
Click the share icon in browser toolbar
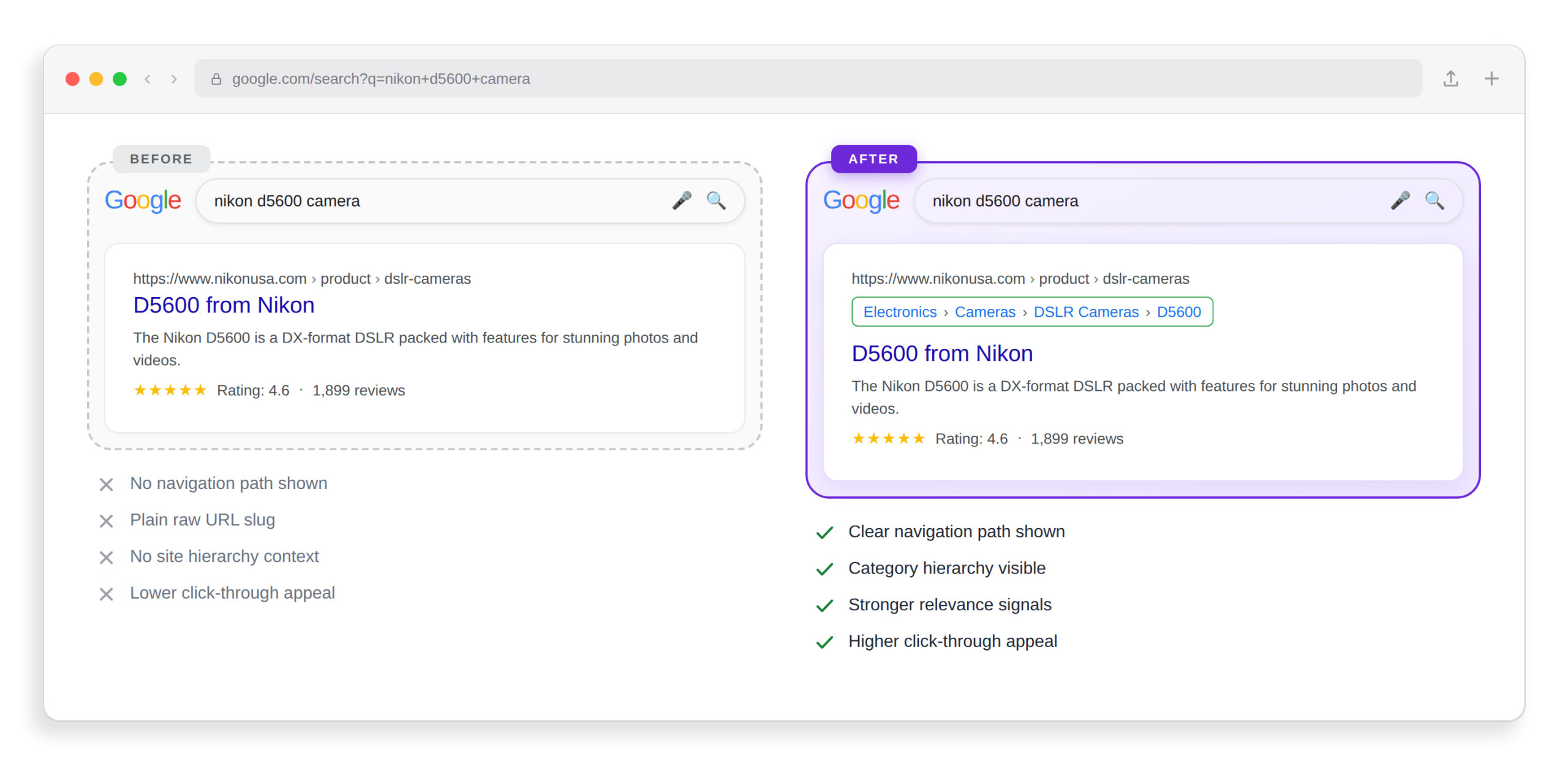pyautogui.click(x=1450, y=78)
